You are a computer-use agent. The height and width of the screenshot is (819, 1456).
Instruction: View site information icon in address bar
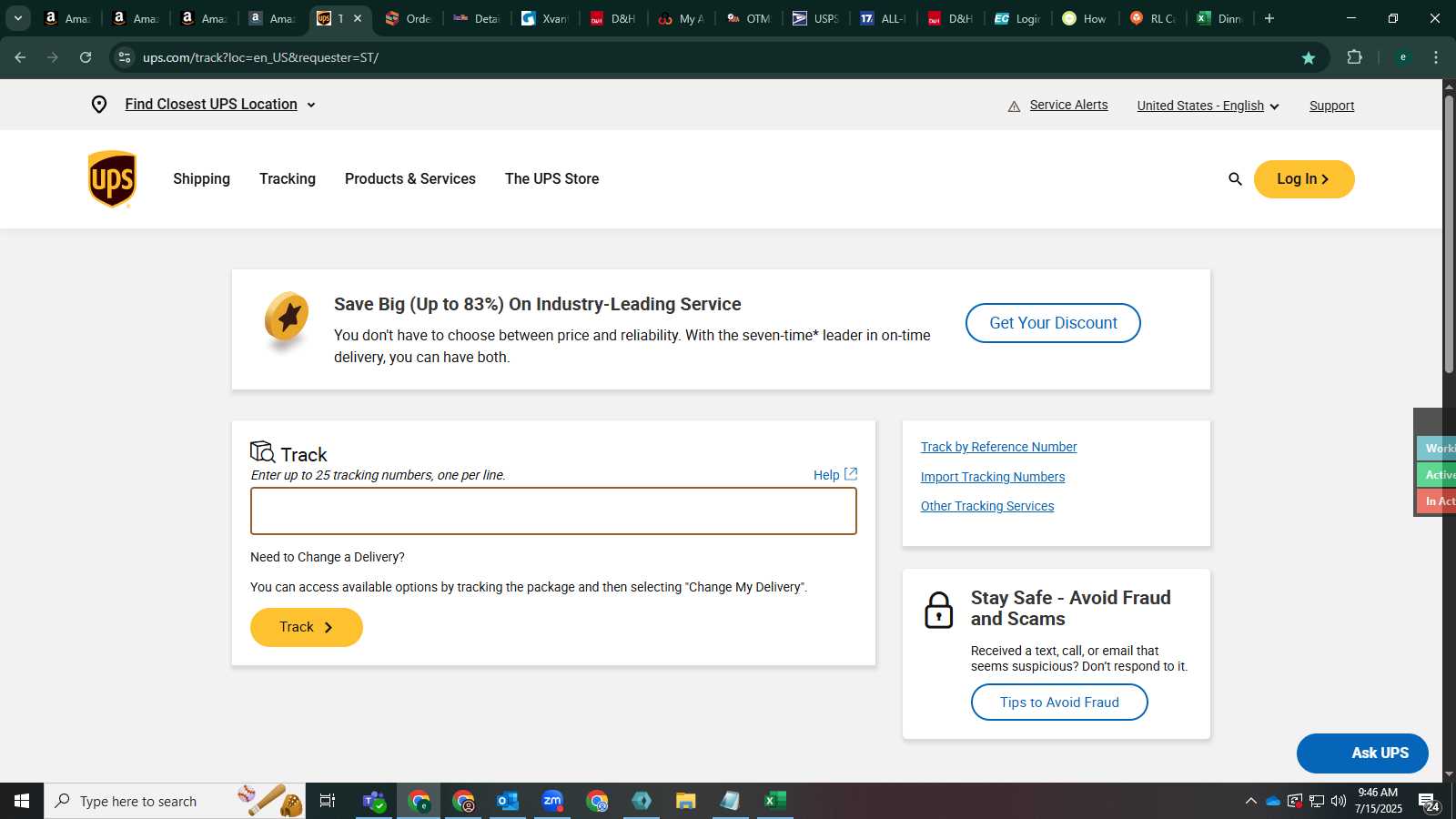pos(125,57)
